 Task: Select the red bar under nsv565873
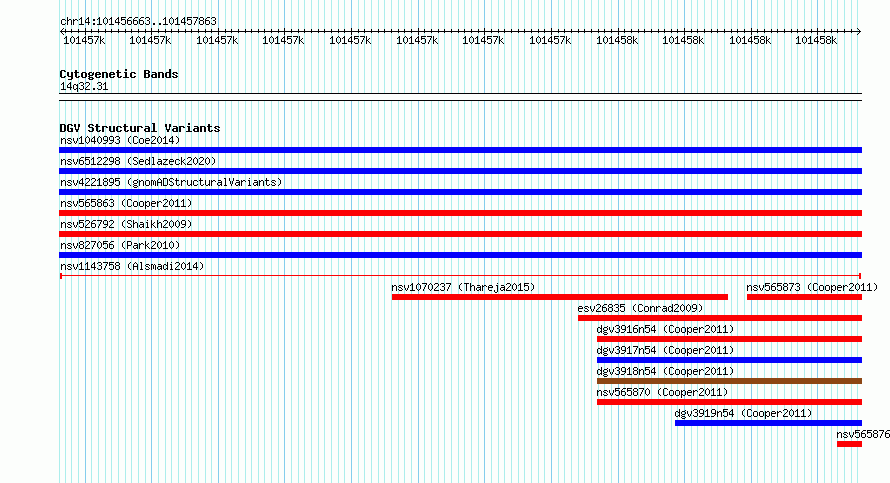(x=804, y=297)
